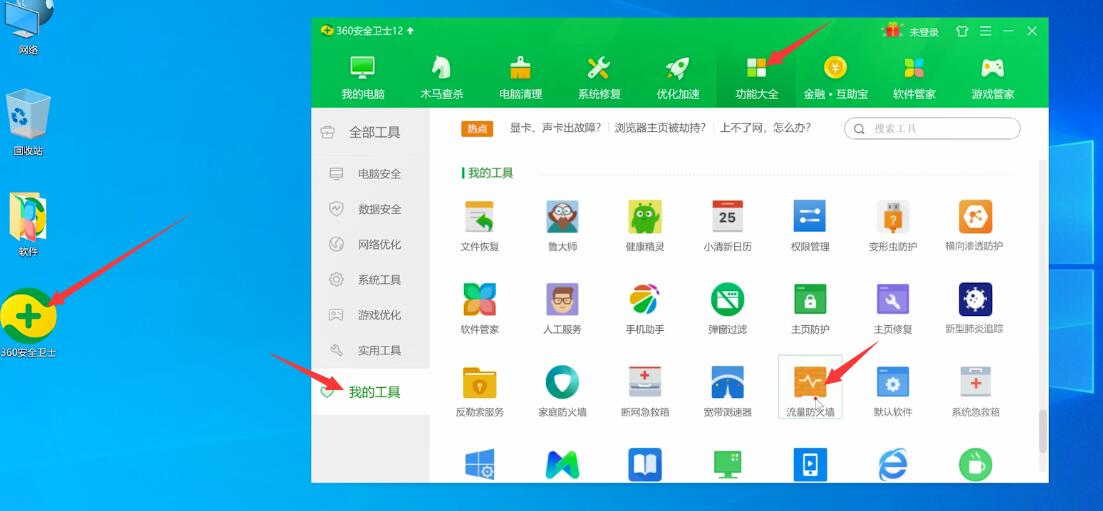Select 全部工具 in the sidebar
Image resolution: width=1103 pixels, height=511 pixels.
pyautogui.click(x=370, y=132)
